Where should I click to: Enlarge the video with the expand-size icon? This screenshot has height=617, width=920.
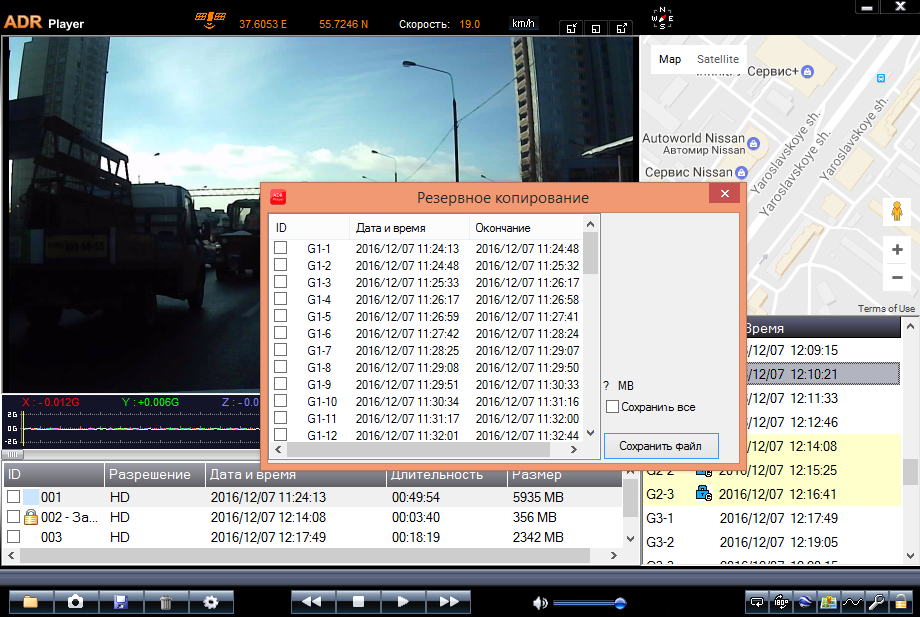(621, 28)
